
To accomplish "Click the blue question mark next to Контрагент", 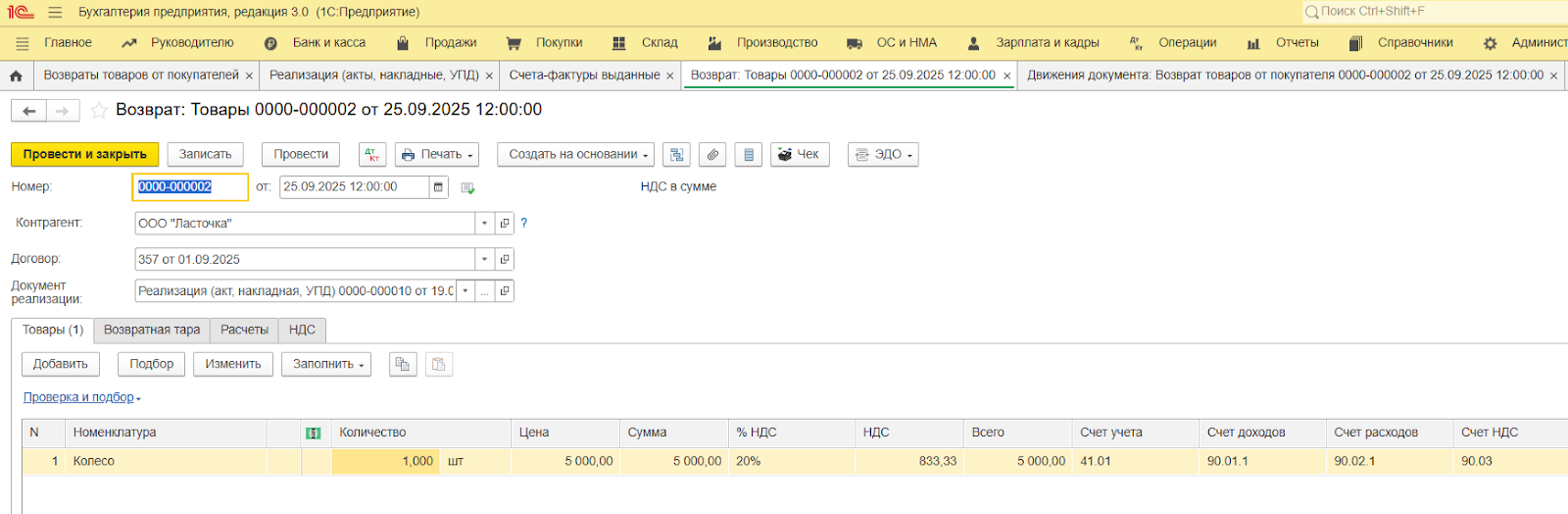I will 523,224.
